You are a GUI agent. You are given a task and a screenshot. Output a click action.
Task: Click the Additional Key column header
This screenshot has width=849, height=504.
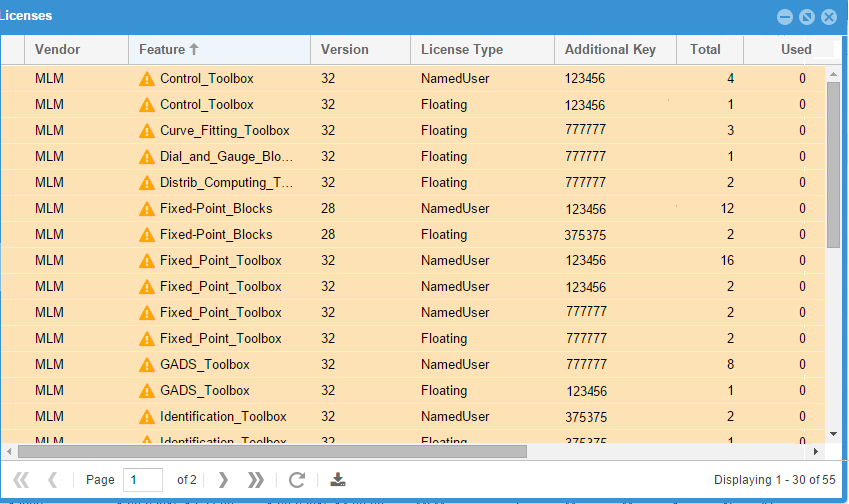click(610, 49)
